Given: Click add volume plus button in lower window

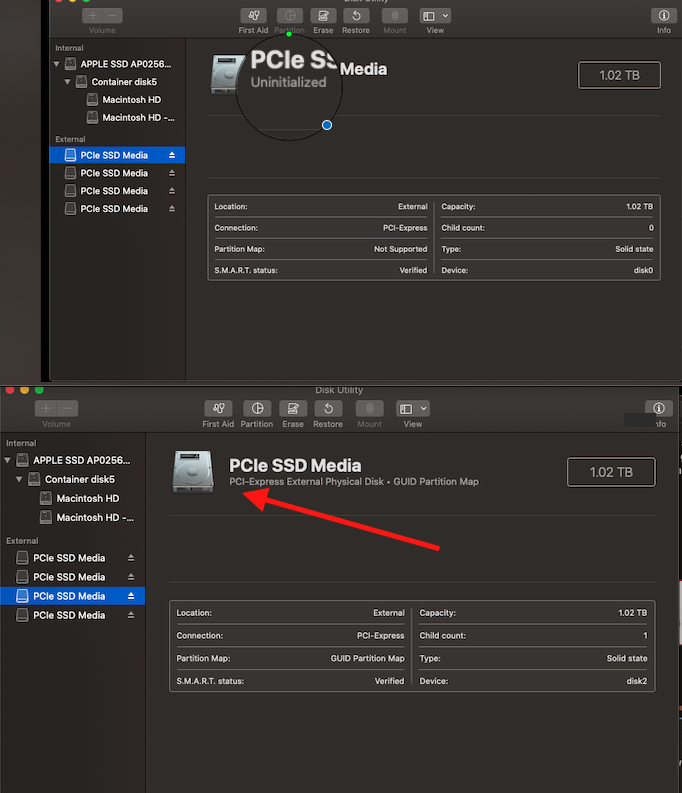Looking at the screenshot, I should [x=46, y=408].
